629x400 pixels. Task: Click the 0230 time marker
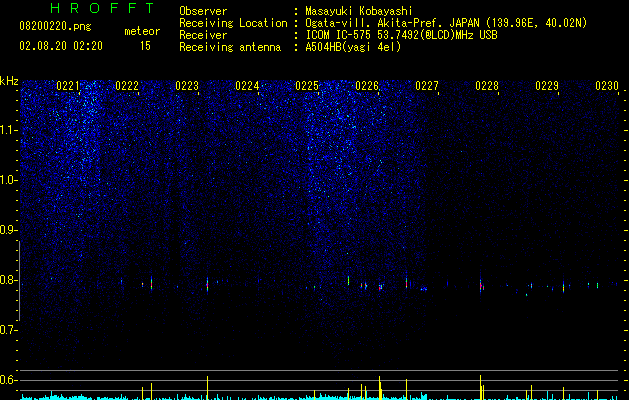pyautogui.click(x=607, y=86)
